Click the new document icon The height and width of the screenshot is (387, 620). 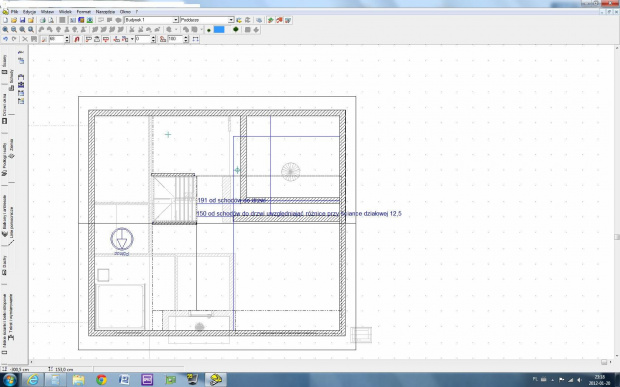(x=5, y=20)
